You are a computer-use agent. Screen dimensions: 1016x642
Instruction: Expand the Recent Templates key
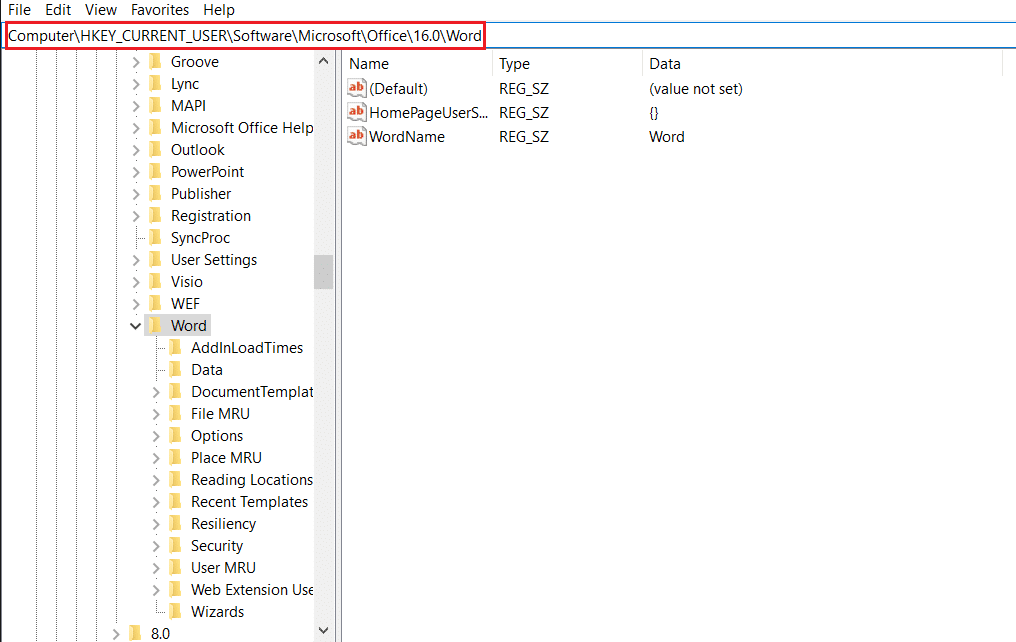(x=156, y=502)
